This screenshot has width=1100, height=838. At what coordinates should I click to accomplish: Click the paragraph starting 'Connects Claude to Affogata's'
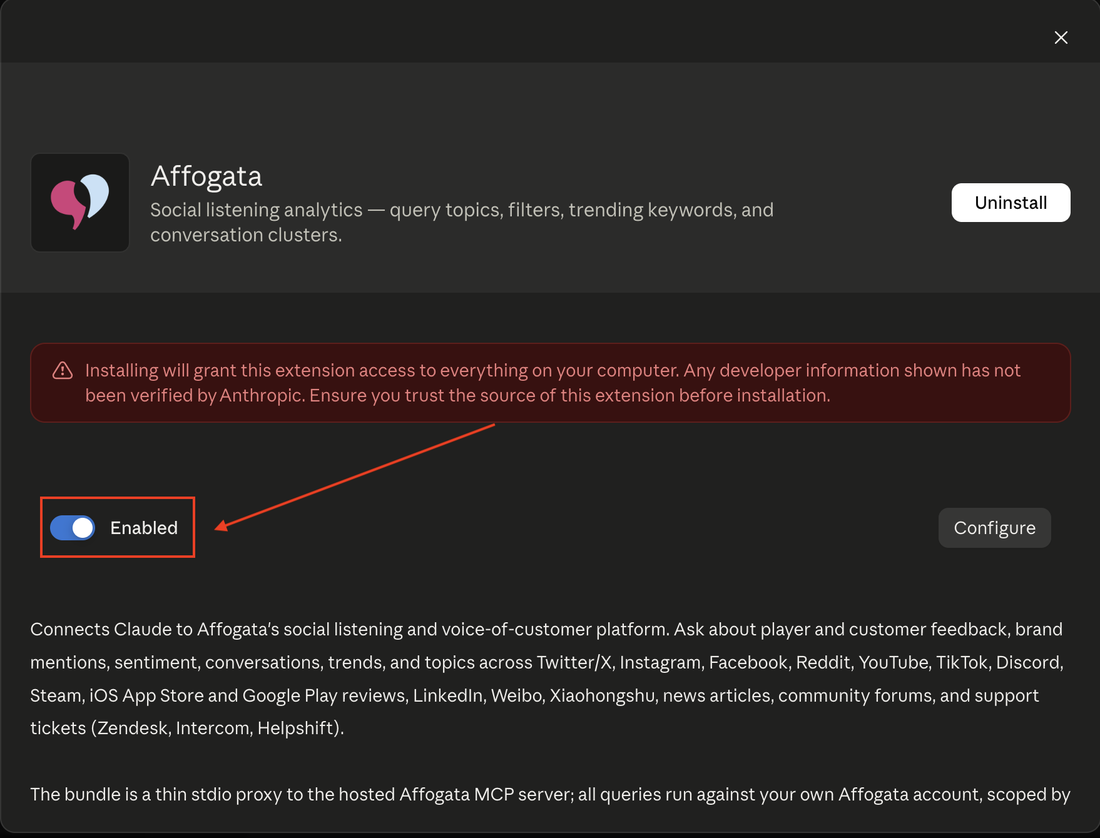coord(546,678)
